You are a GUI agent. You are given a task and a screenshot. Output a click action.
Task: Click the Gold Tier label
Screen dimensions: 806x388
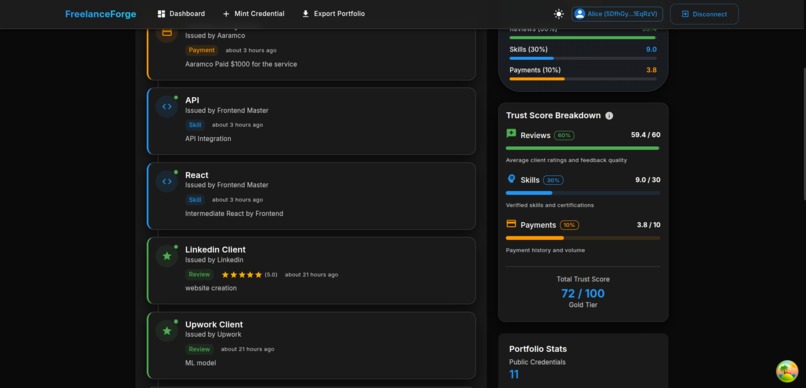tap(583, 305)
